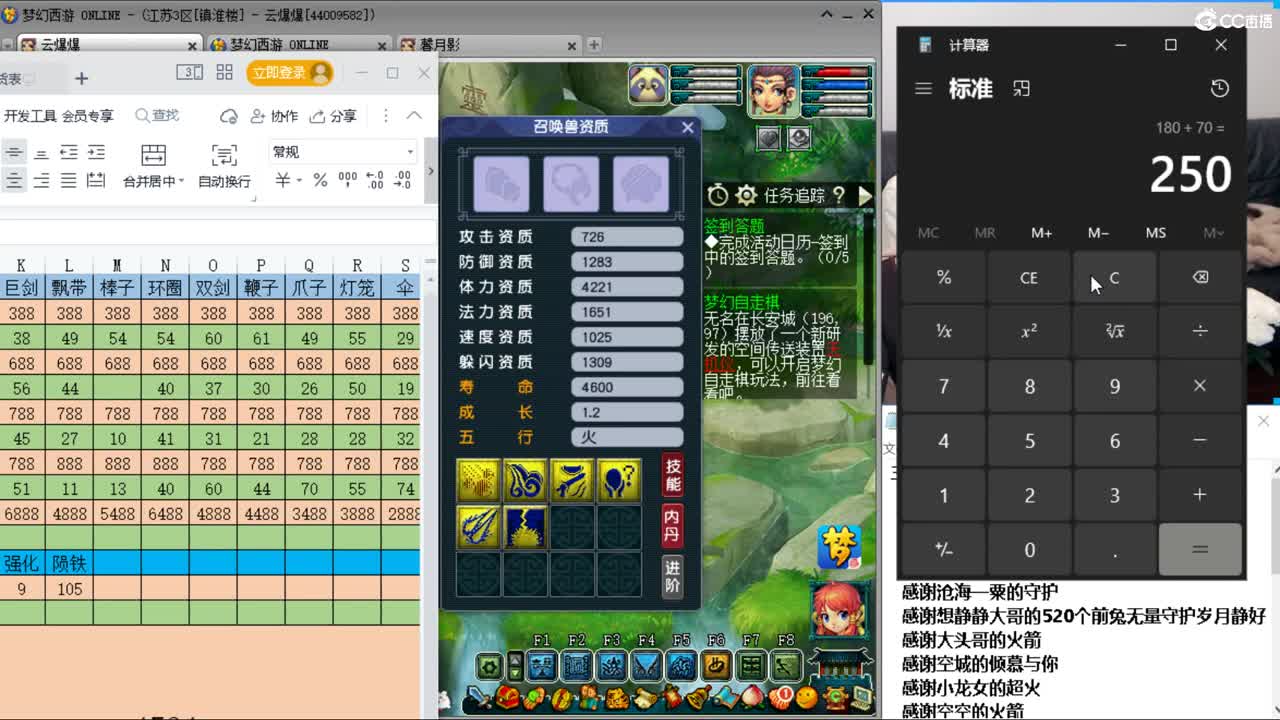Expand the calculator memory list dropdown
This screenshot has height=720, width=1280.
click(x=1213, y=232)
